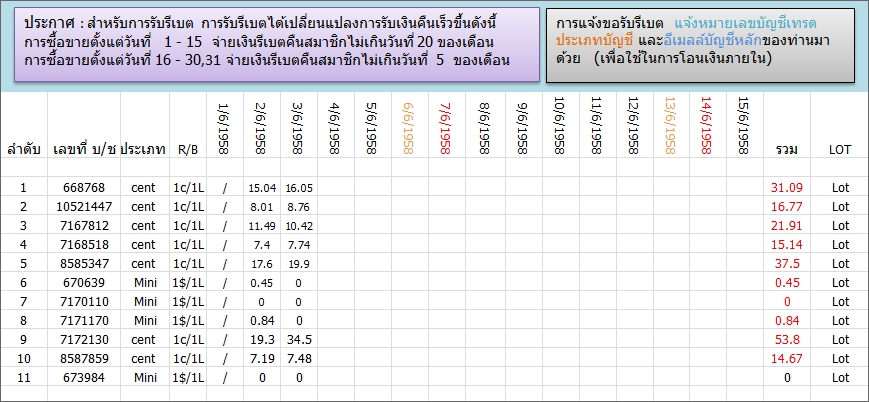The height and width of the screenshot is (402, 869).
Task: Select the 8.76 cell in row 2
Action: [299, 207]
